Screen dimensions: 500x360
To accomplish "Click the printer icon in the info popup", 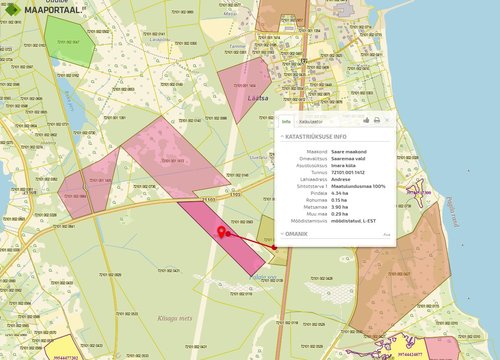I will (377, 120).
